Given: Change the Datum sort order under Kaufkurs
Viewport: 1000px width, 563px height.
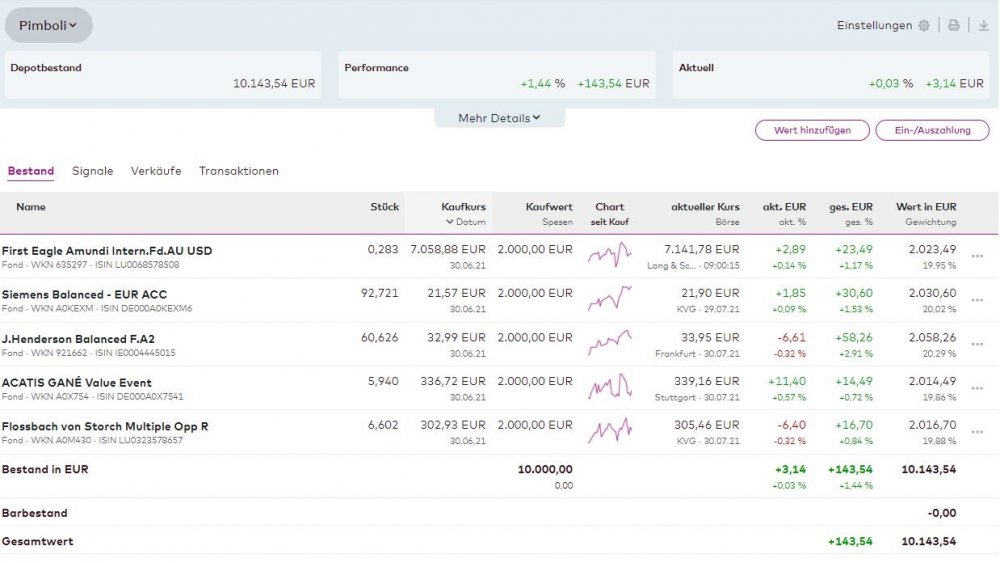Looking at the screenshot, I should click(x=466, y=222).
